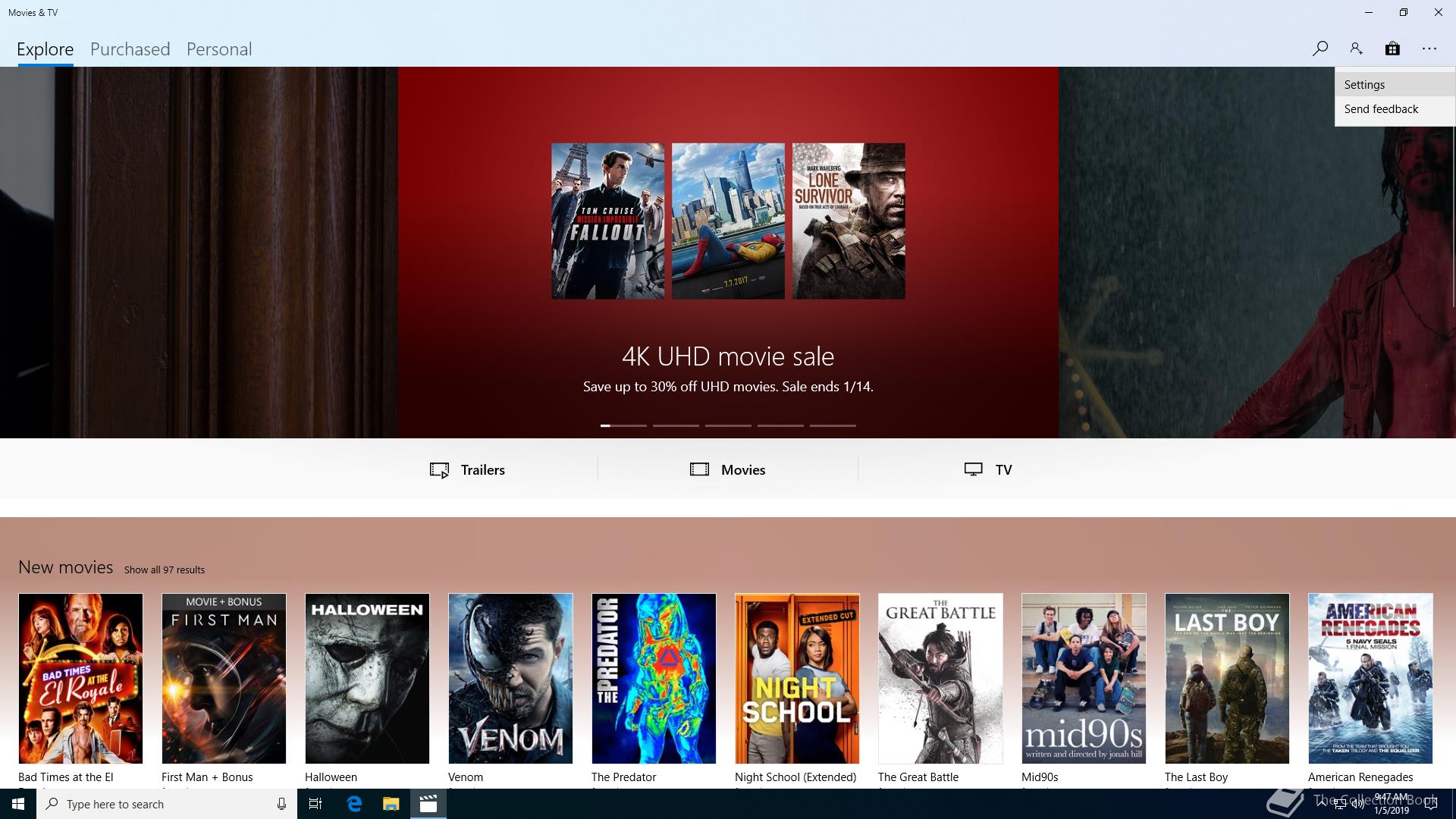Open the Mid90s movie poster
The height and width of the screenshot is (819, 1456).
coord(1084,679)
